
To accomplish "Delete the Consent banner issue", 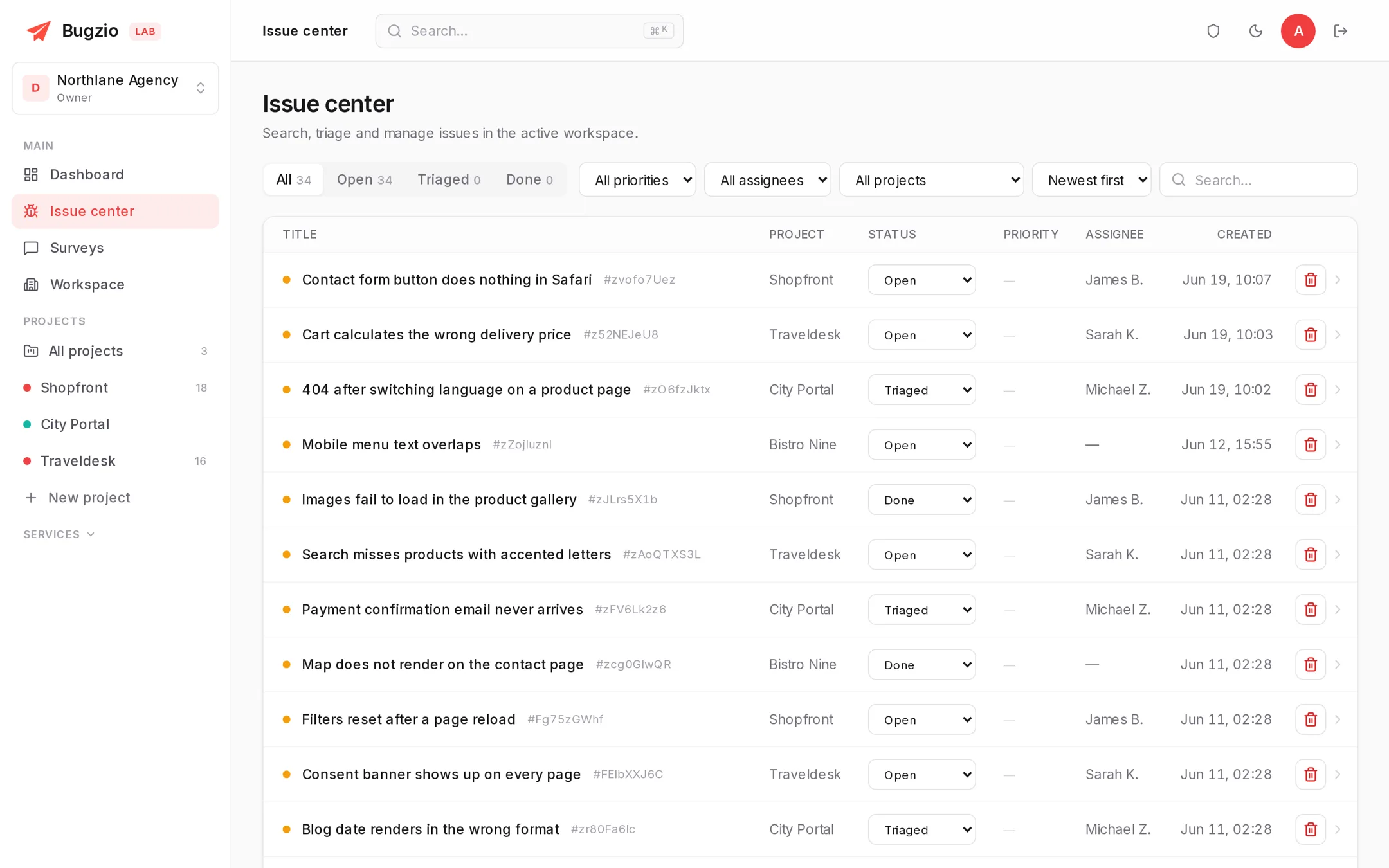I will (x=1311, y=775).
